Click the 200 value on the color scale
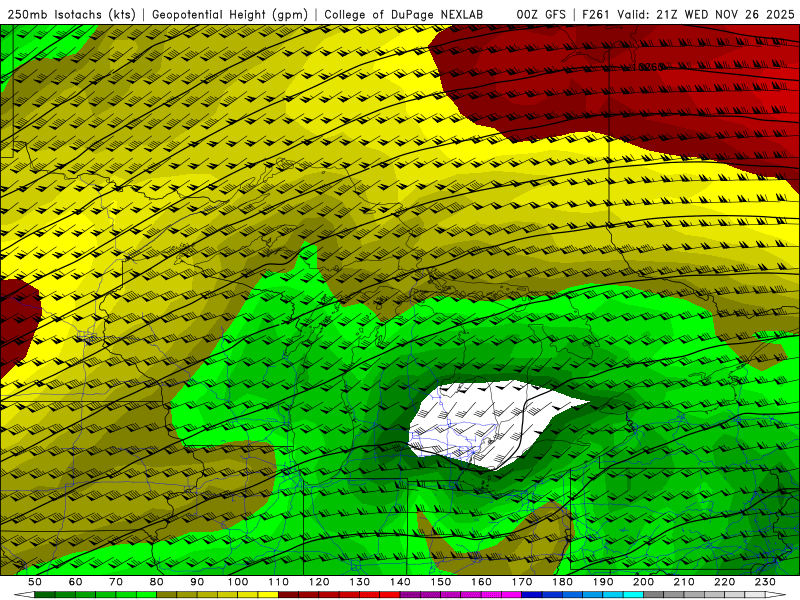Screen dimensions: 800x600 tap(644, 582)
